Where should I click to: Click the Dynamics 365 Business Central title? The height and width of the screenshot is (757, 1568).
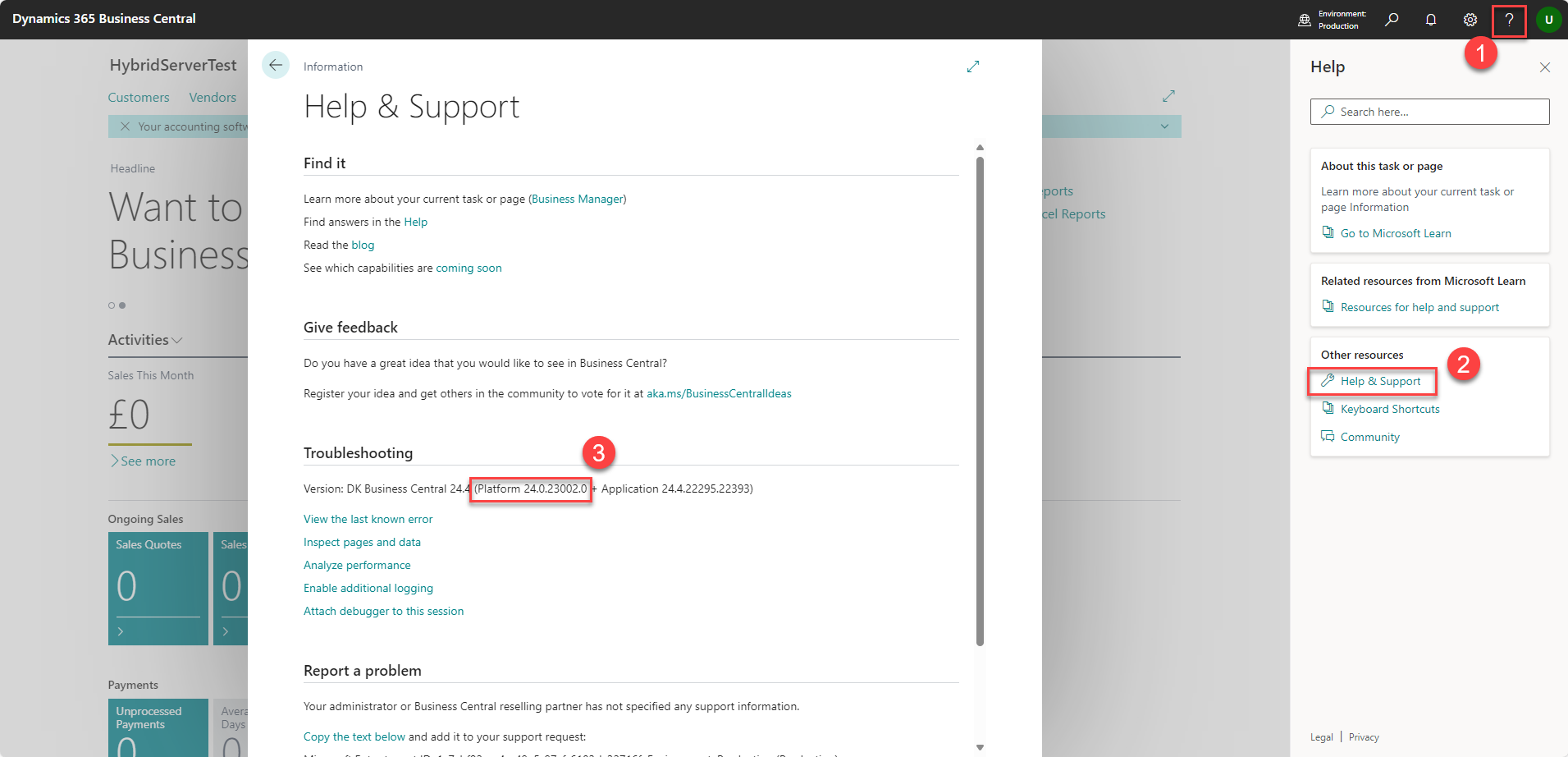click(104, 19)
